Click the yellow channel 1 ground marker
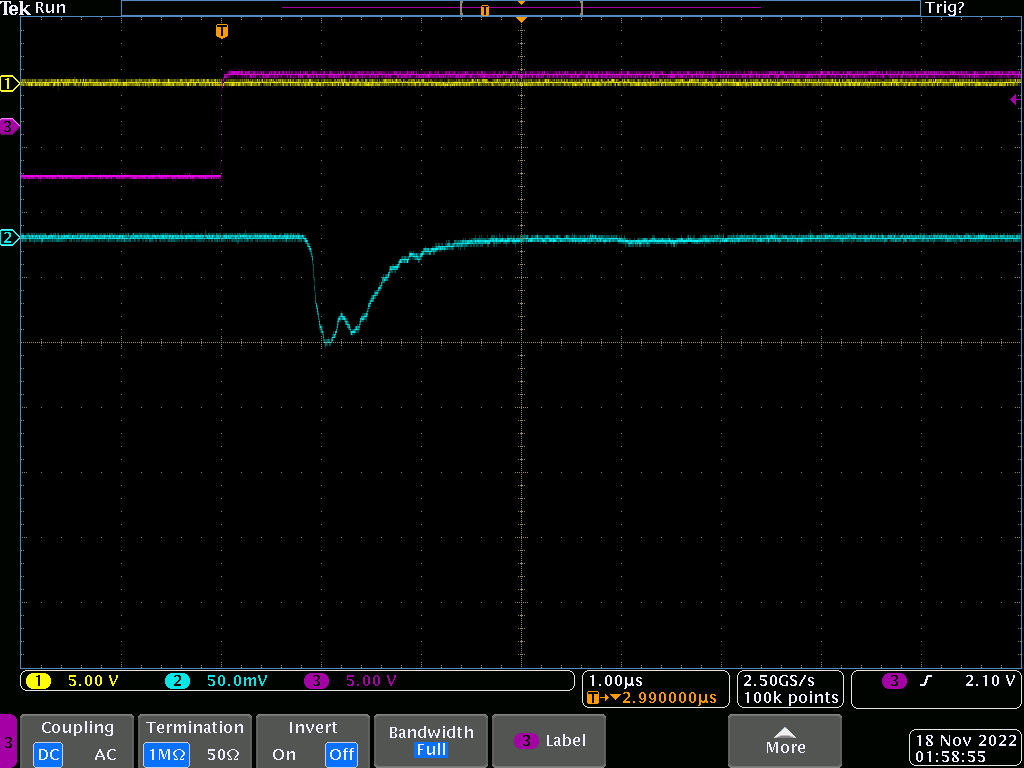The width and height of the screenshot is (1024, 768). tap(9, 84)
